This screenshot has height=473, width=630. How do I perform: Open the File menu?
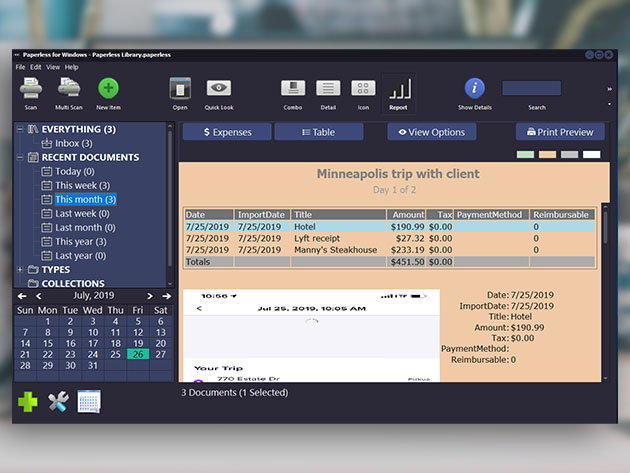click(20, 67)
